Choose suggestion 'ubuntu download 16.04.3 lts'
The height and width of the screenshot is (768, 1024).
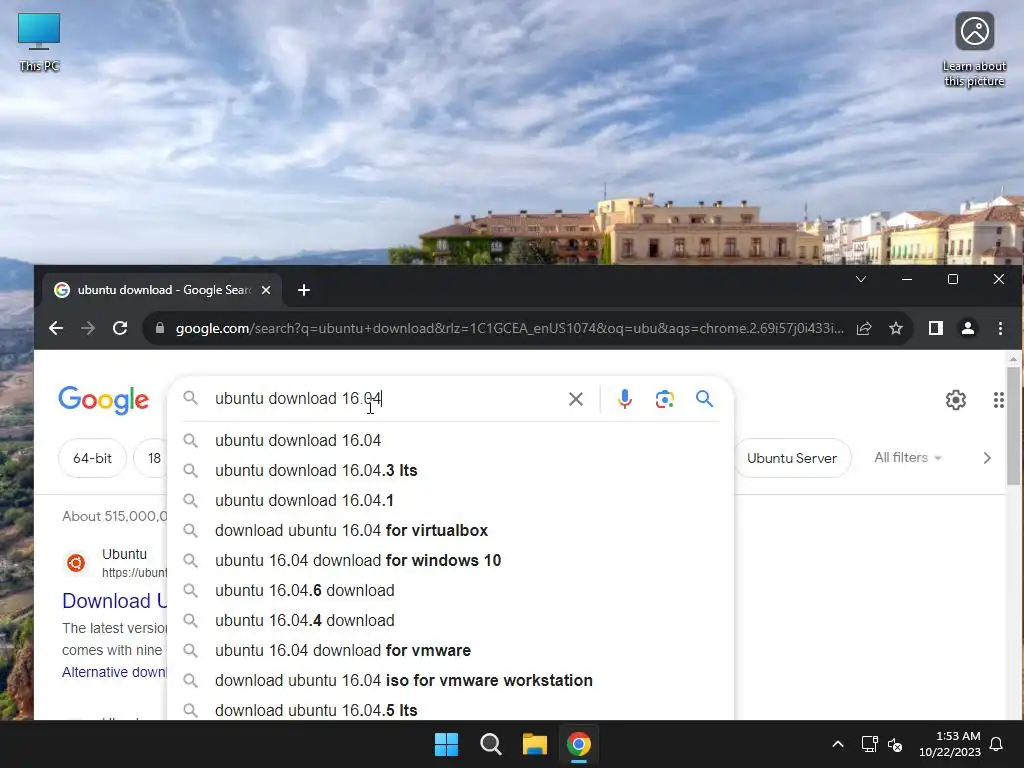coord(451,470)
